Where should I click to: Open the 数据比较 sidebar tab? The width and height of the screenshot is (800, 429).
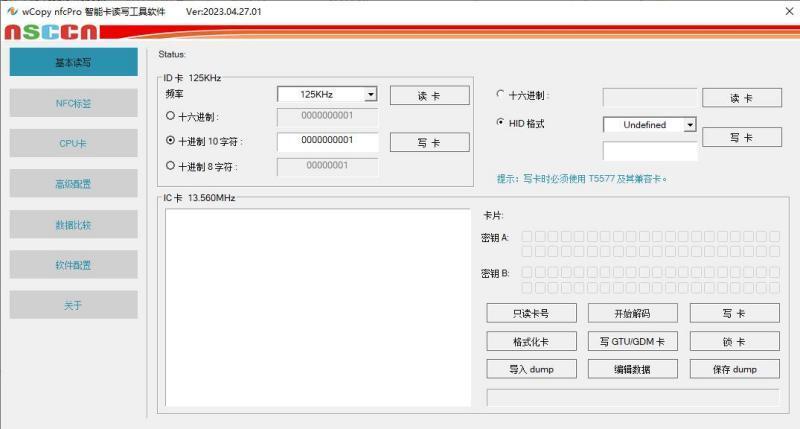click(73, 225)
